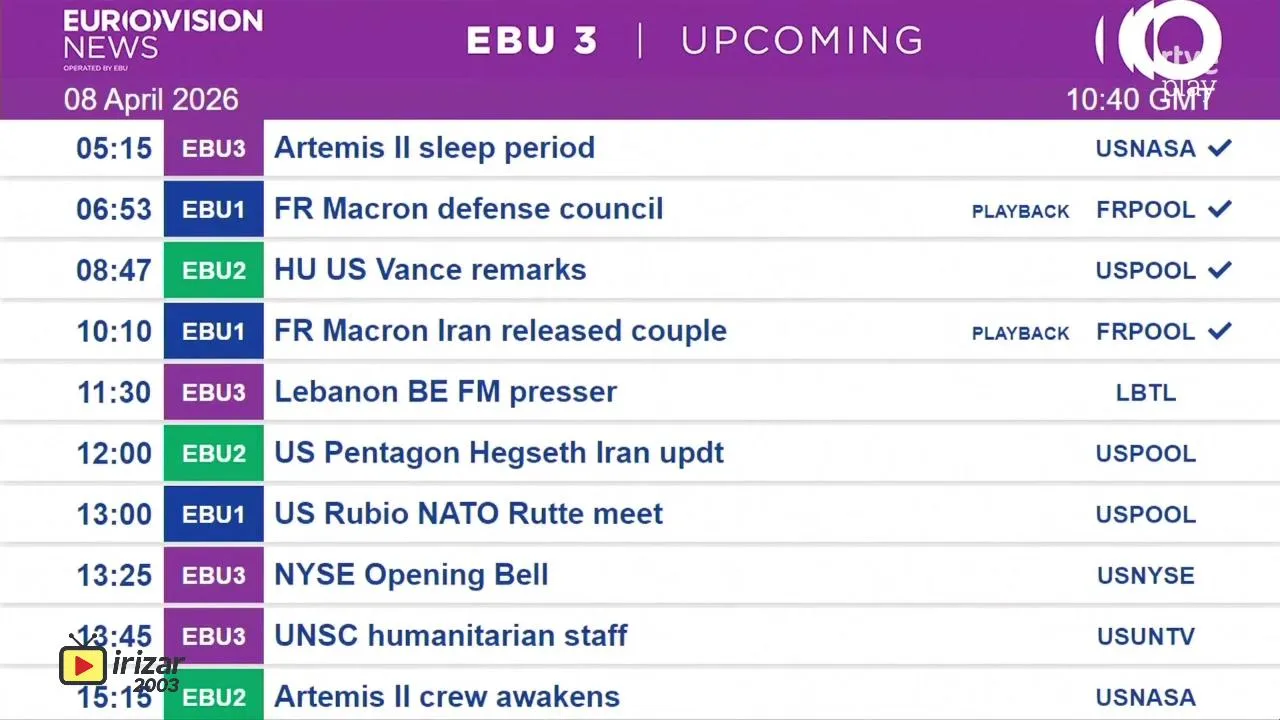Click the Macron defense council checkmark
The width and height of the screenshot is (1280, 720).
pos(1219,209)
